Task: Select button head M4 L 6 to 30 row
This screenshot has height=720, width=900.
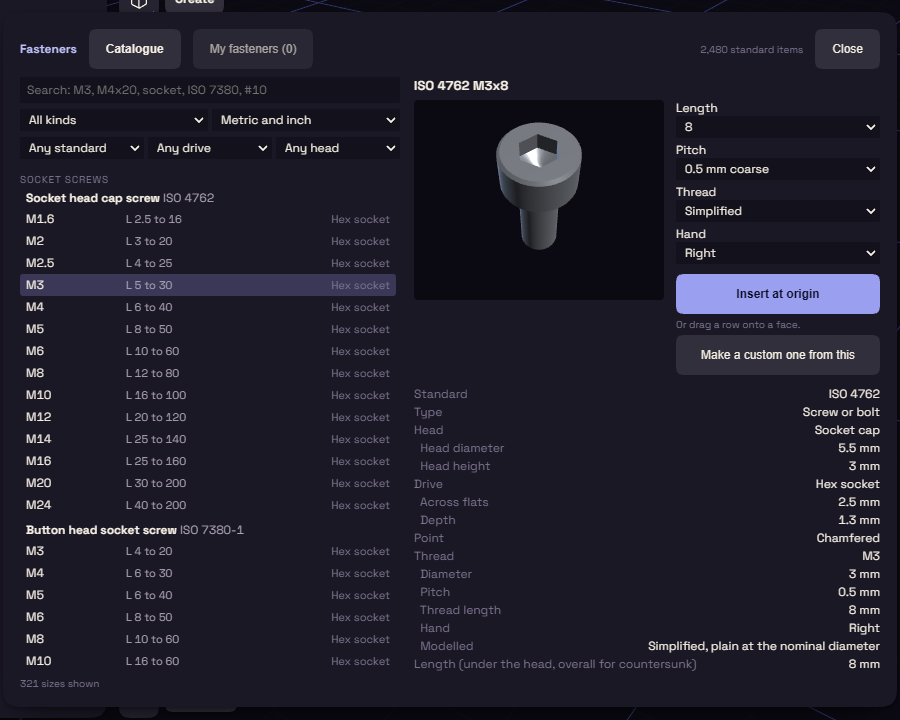Action: point(208,573)
